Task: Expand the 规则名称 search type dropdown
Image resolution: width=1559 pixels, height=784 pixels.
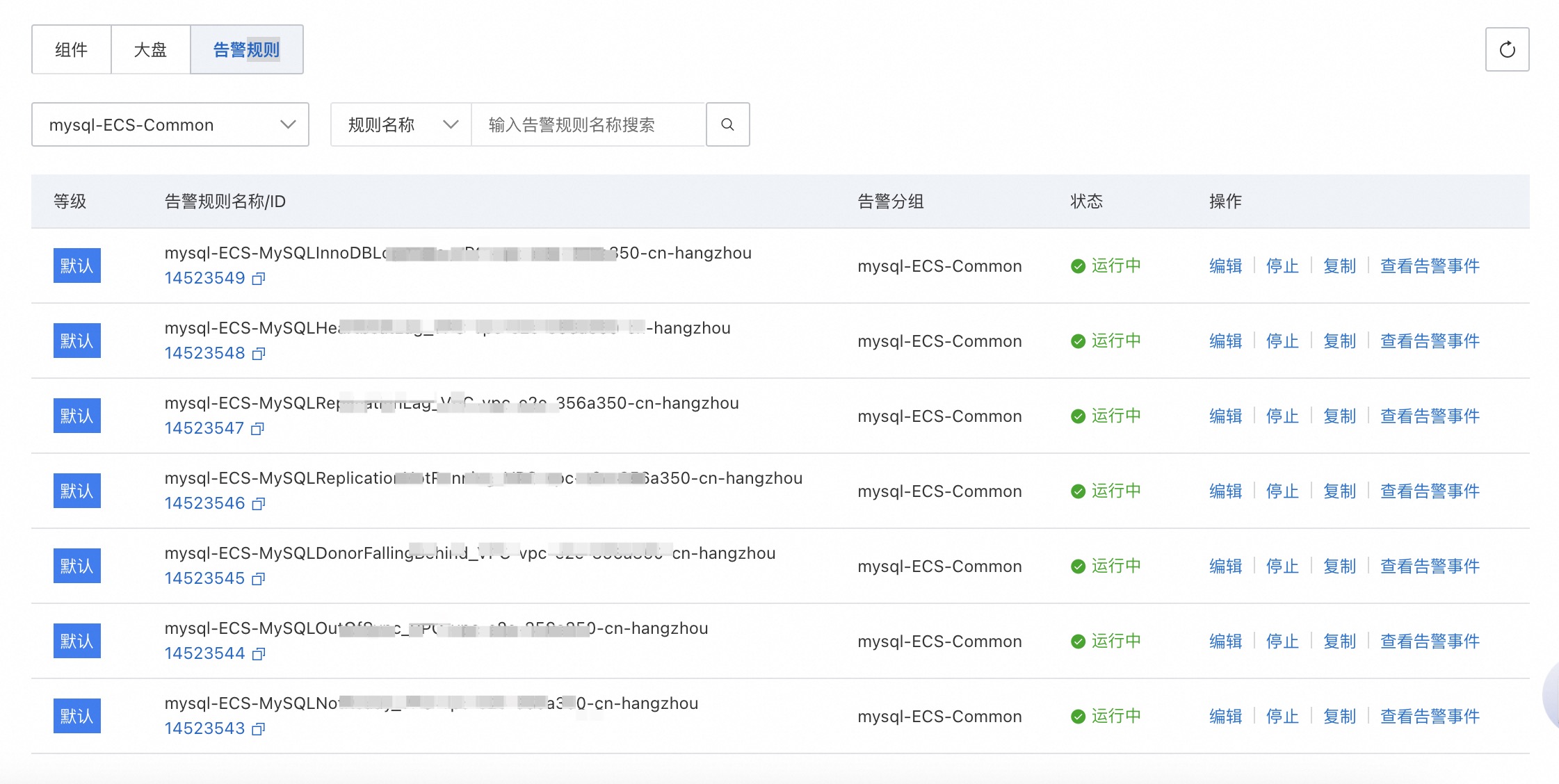Action: pos(401,124)
